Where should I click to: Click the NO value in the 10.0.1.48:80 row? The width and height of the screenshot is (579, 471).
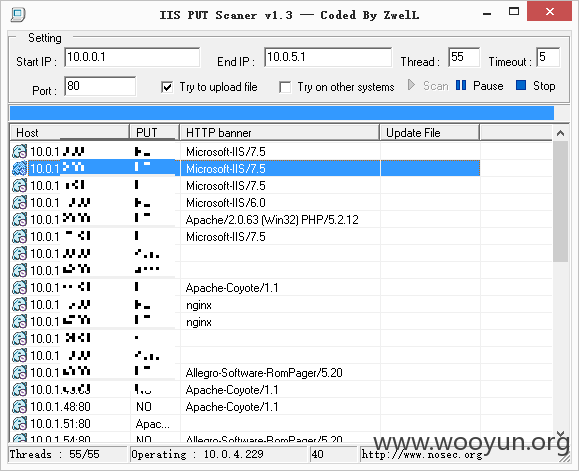(144, 407)
